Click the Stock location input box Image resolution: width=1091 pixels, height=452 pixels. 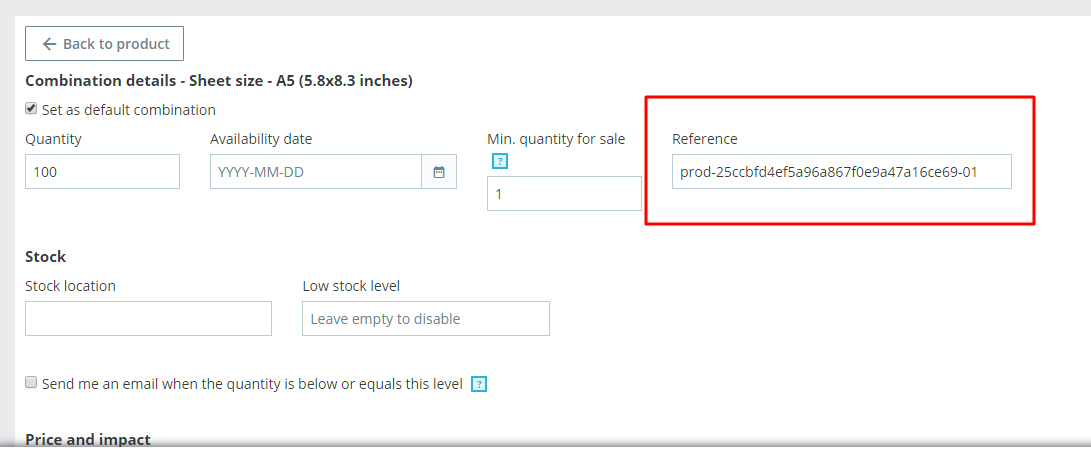[148, 319]
